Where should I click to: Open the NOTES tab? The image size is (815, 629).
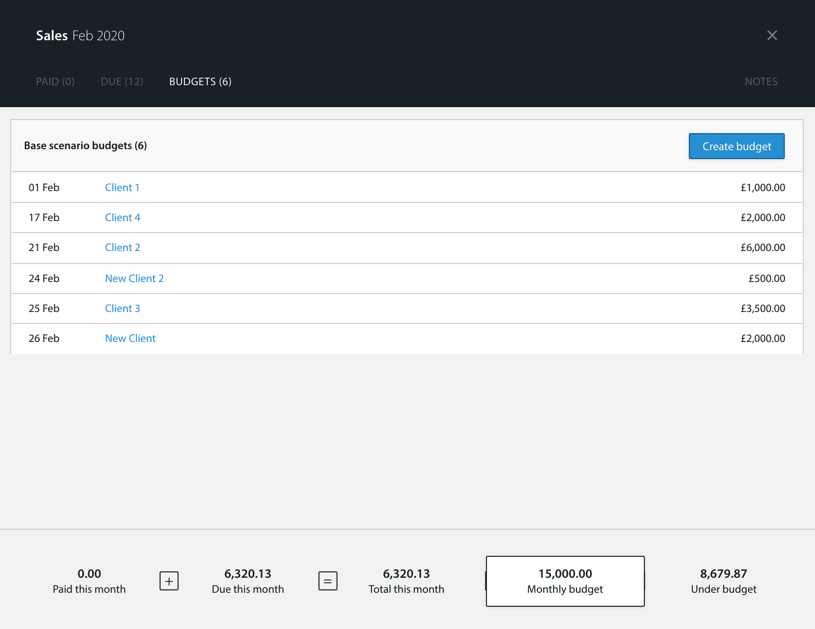760,82
